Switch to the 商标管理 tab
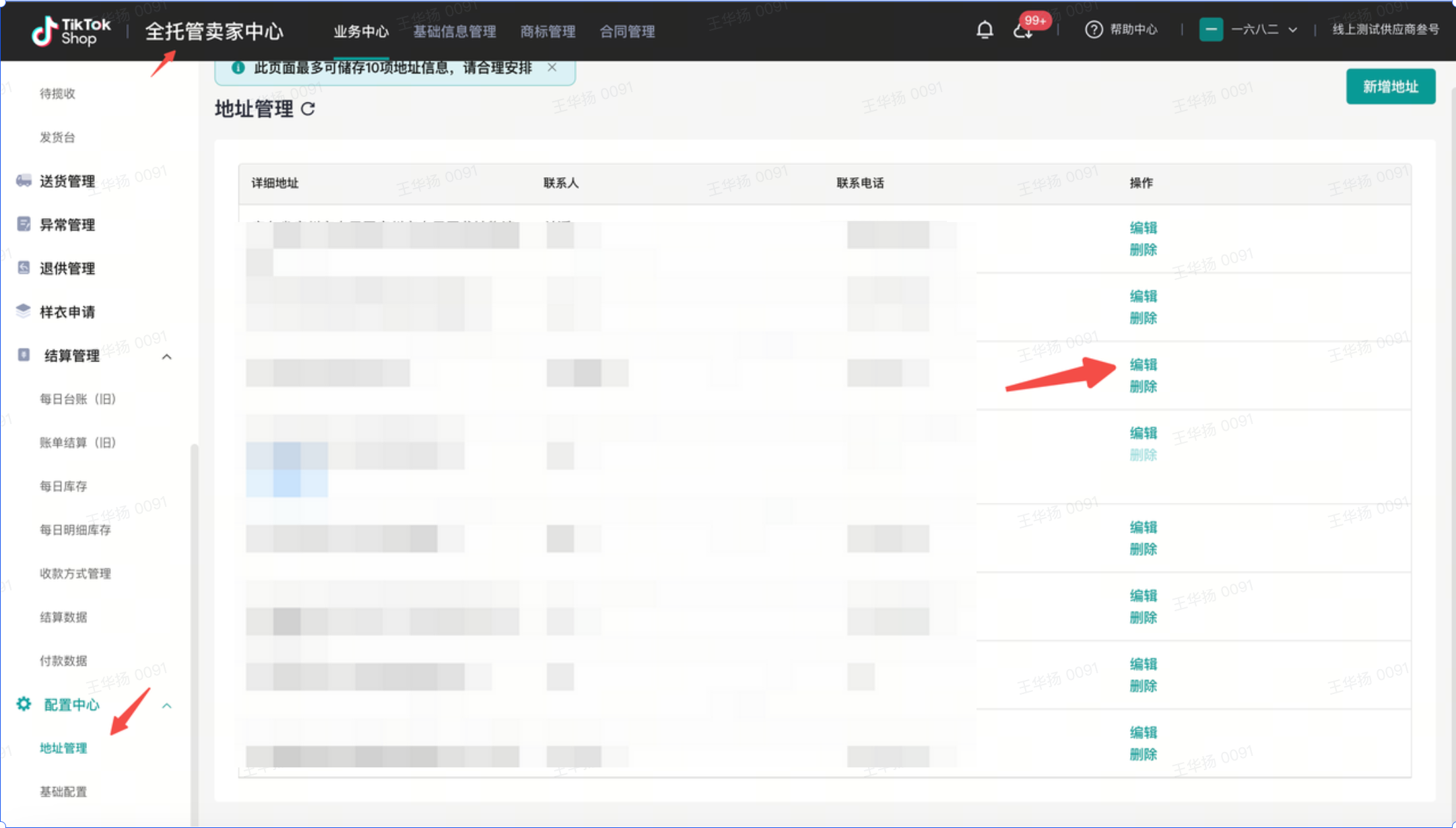The image size is (1456, 828). coord(548,32)
